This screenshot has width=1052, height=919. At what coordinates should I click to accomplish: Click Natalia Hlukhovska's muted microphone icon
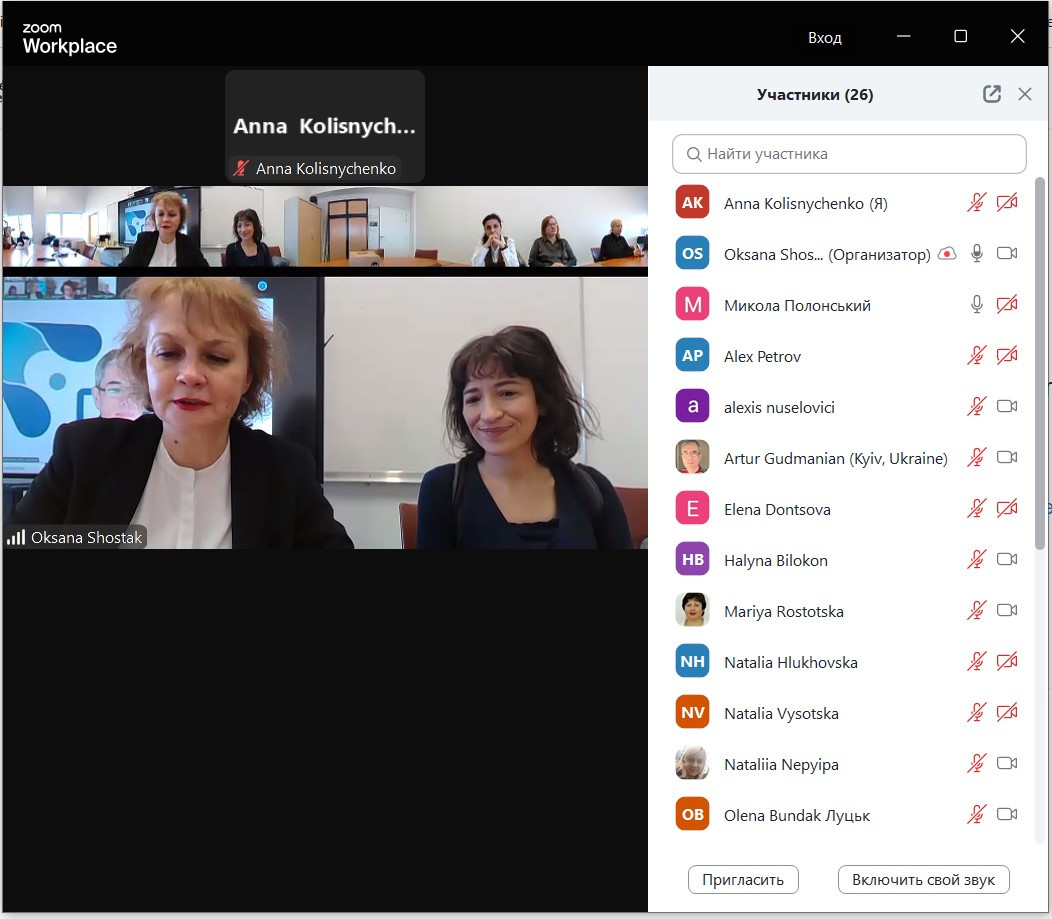976,661
